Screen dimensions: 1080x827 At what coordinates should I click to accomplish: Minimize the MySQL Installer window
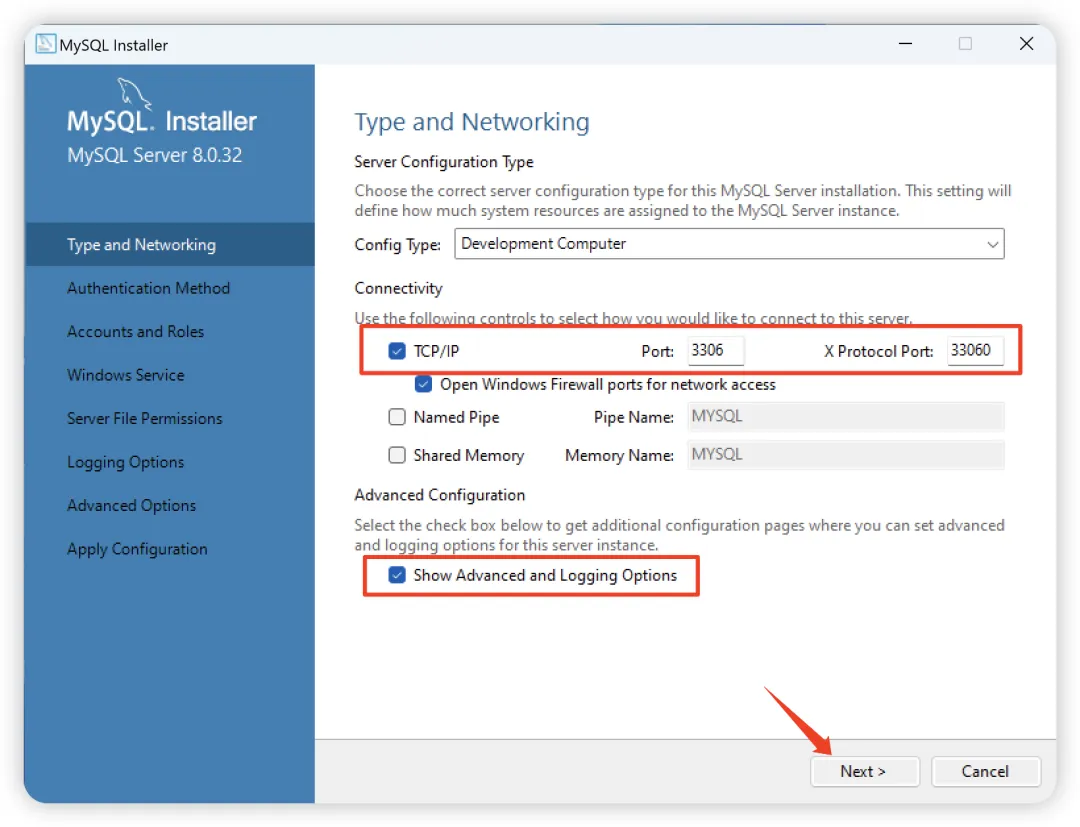(x=905, y=44)
